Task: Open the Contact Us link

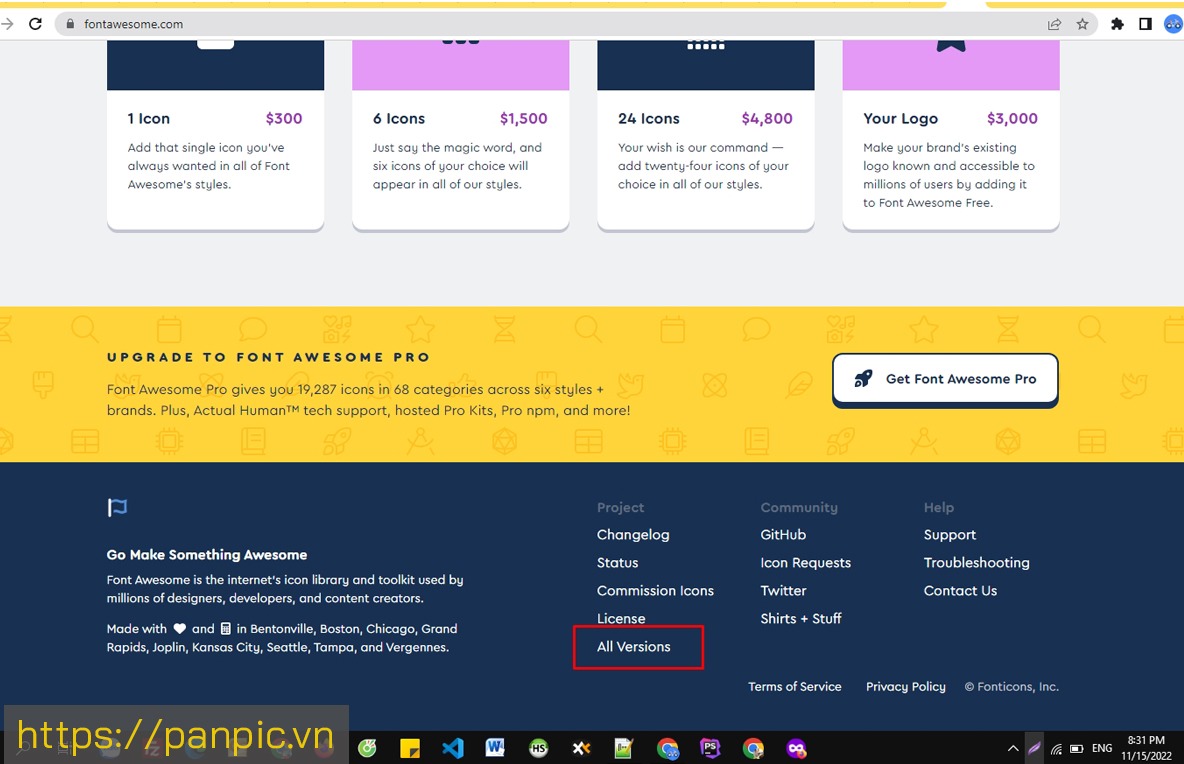Action: (x=960, y=590)
